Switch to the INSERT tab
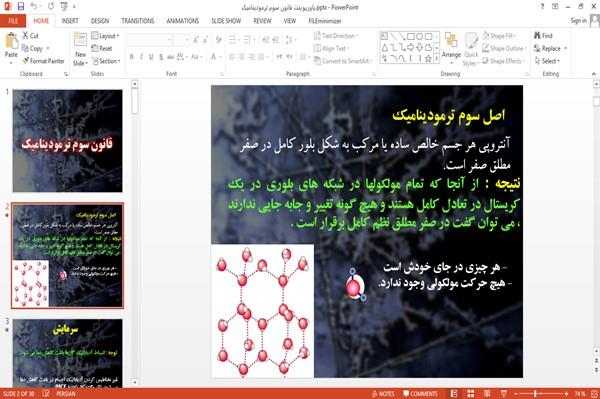This screenshot has height=399, width=600. [70, 21]
